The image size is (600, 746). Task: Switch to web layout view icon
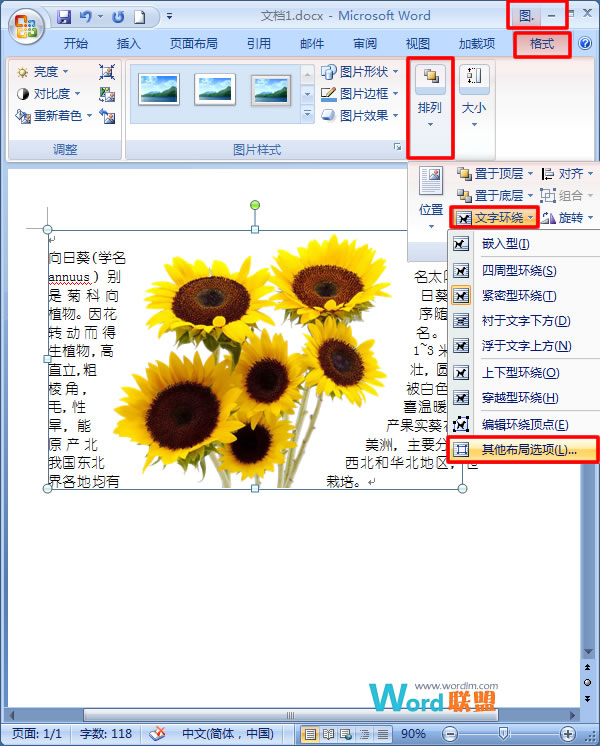point(346,734)
